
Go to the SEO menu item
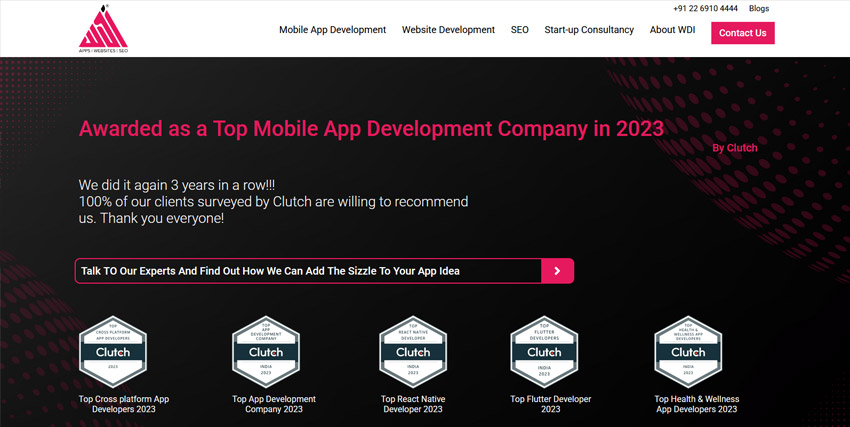519,30
